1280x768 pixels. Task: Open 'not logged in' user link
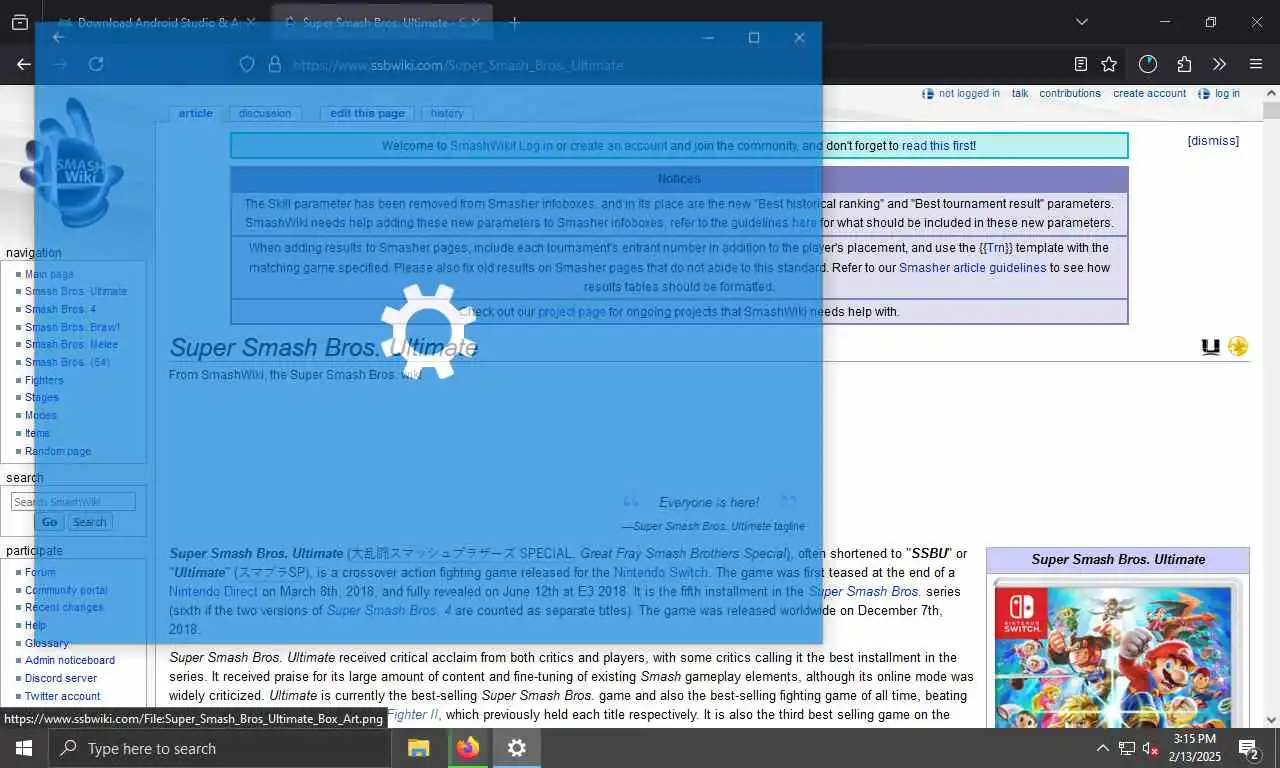point(969,93)
